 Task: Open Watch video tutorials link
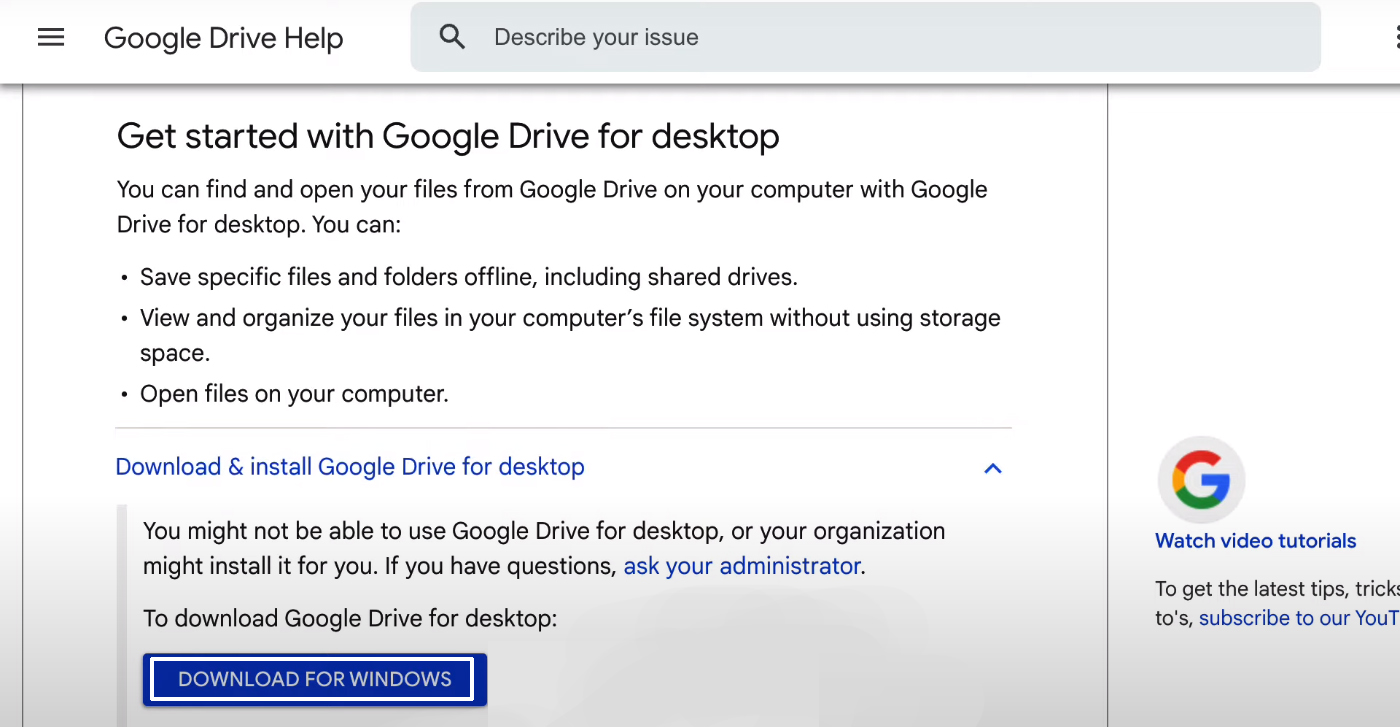[x=1256, y=541]
